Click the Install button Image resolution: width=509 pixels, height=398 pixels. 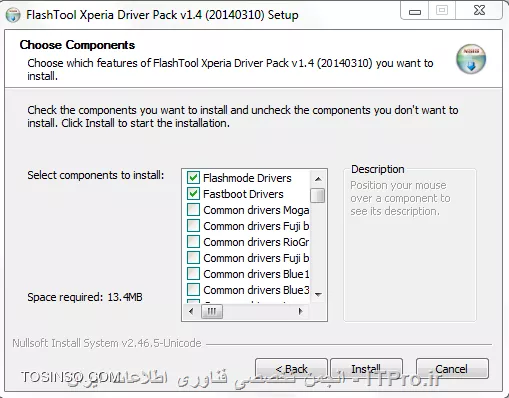tap(366, 369)
